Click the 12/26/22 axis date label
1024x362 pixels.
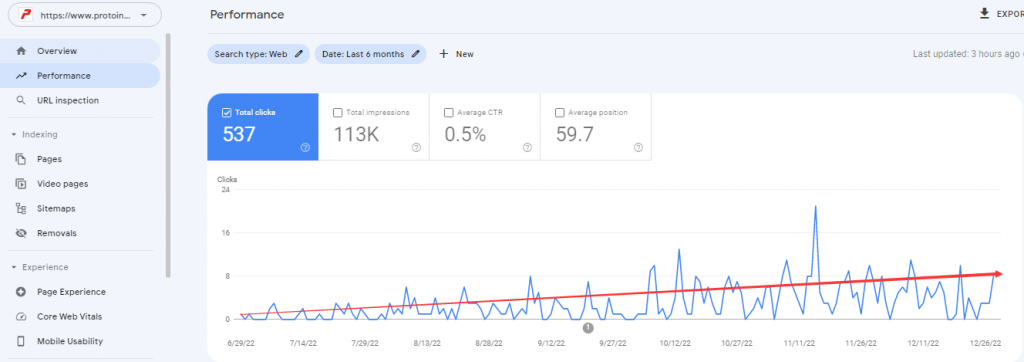pos(984,342)
